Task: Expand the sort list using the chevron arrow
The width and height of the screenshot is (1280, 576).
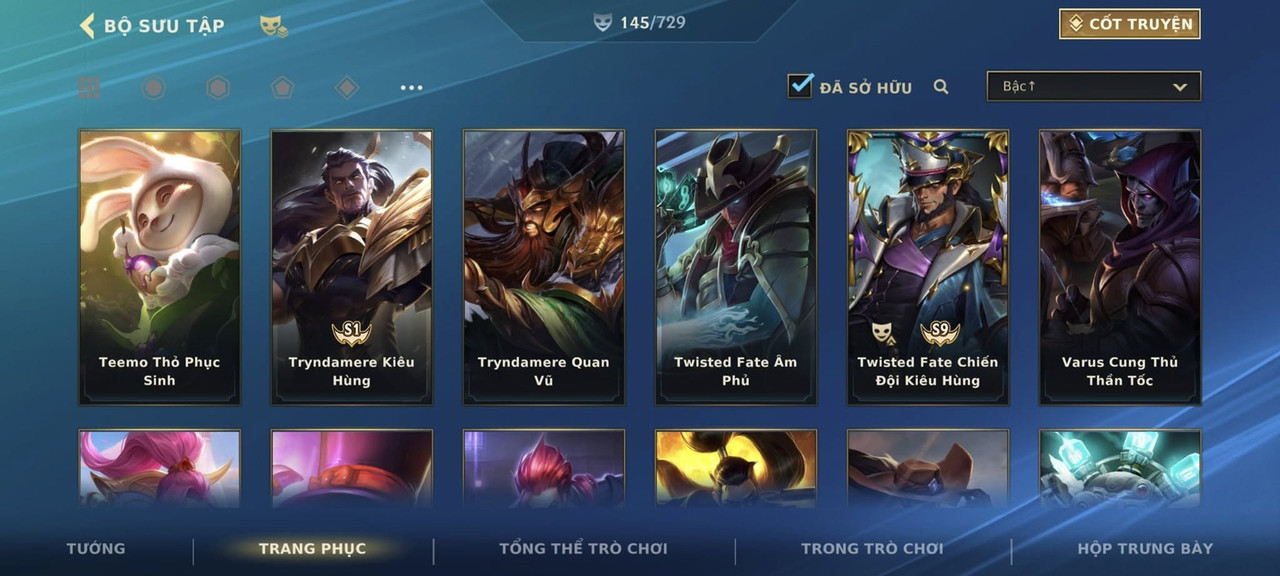Action: pos(1180,88)
